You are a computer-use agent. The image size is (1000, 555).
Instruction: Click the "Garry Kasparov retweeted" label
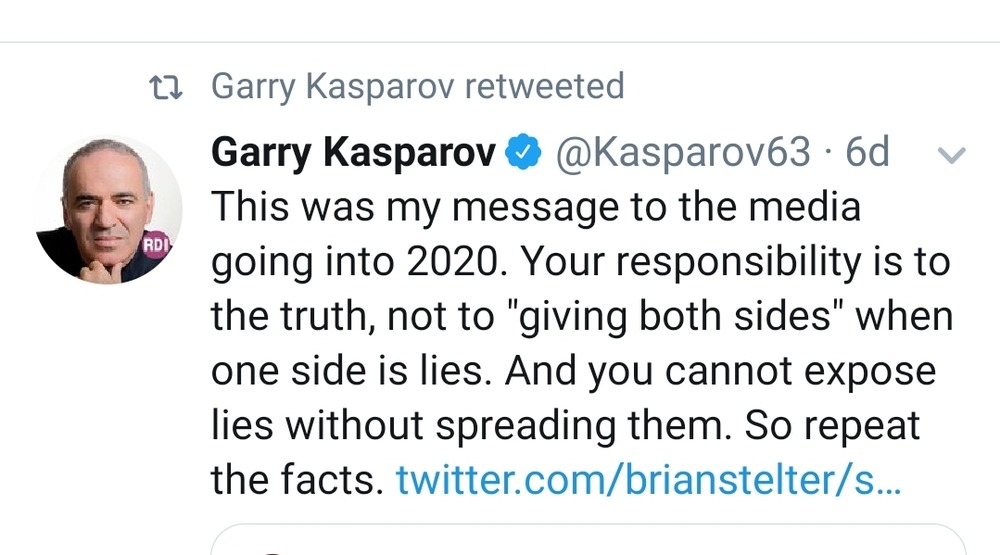[418, 87]
